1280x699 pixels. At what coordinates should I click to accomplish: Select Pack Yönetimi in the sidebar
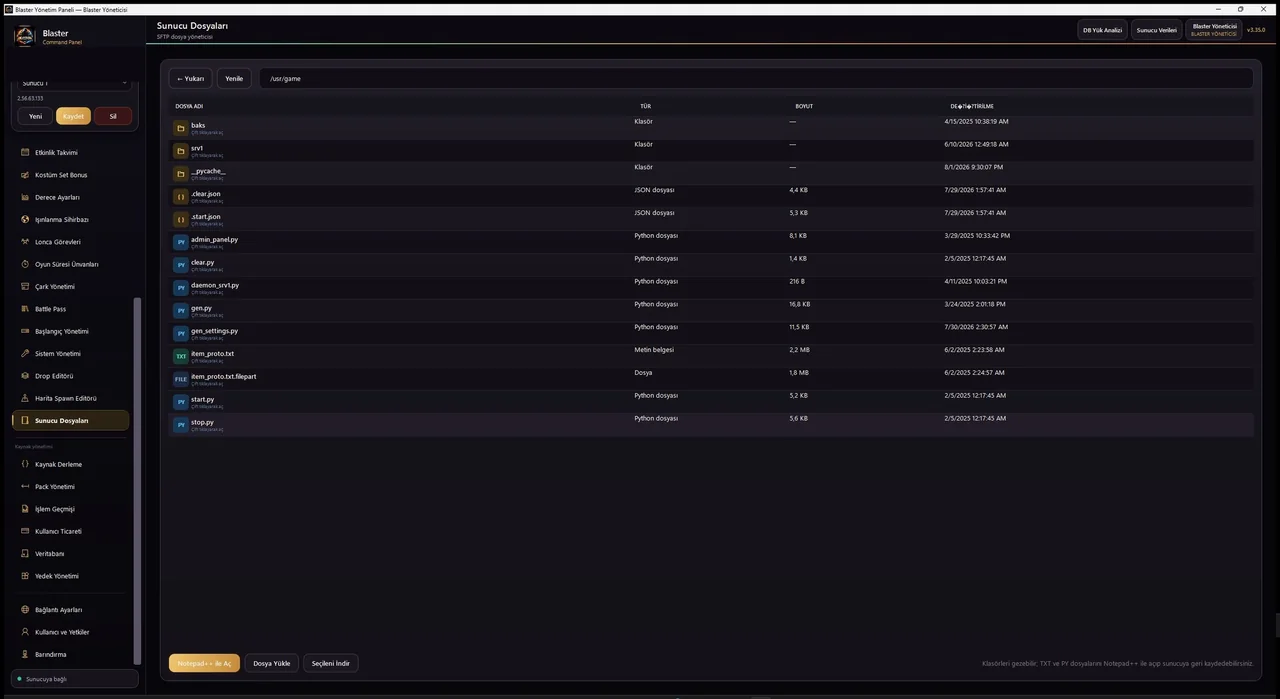click(70, 487)
